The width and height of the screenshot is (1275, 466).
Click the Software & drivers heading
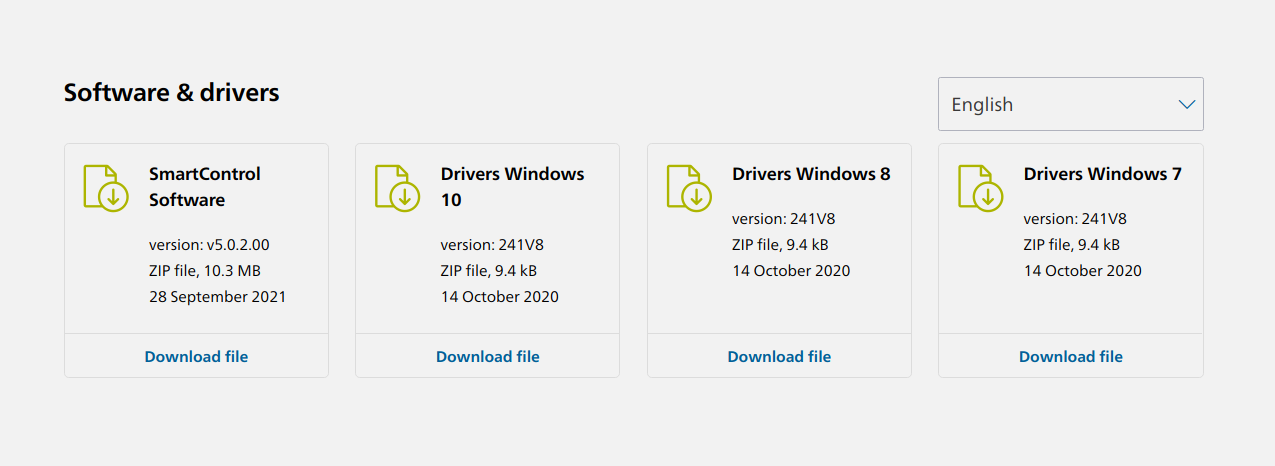172,92
